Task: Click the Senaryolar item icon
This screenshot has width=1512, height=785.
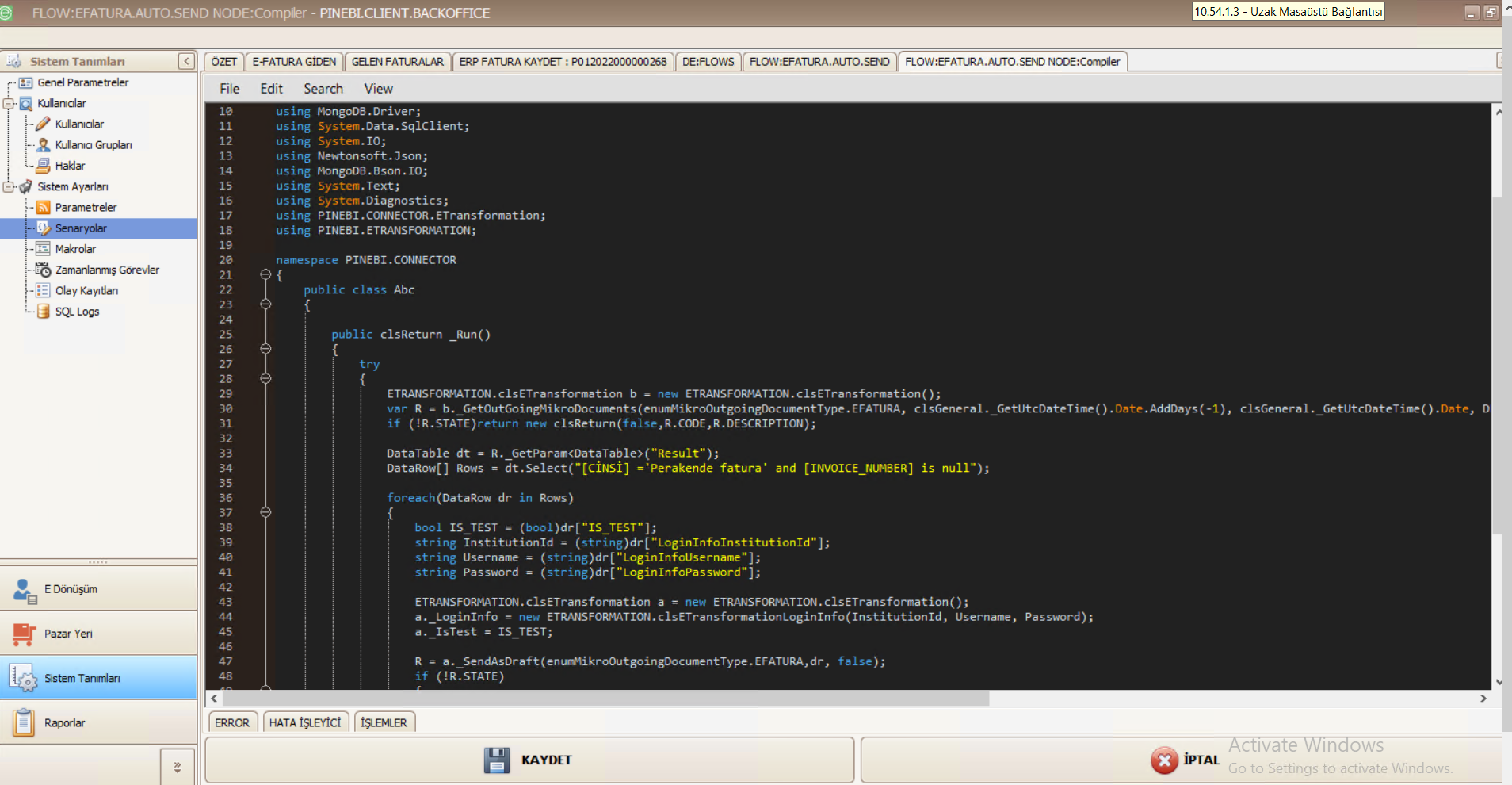Action: (x=43, y=228)
